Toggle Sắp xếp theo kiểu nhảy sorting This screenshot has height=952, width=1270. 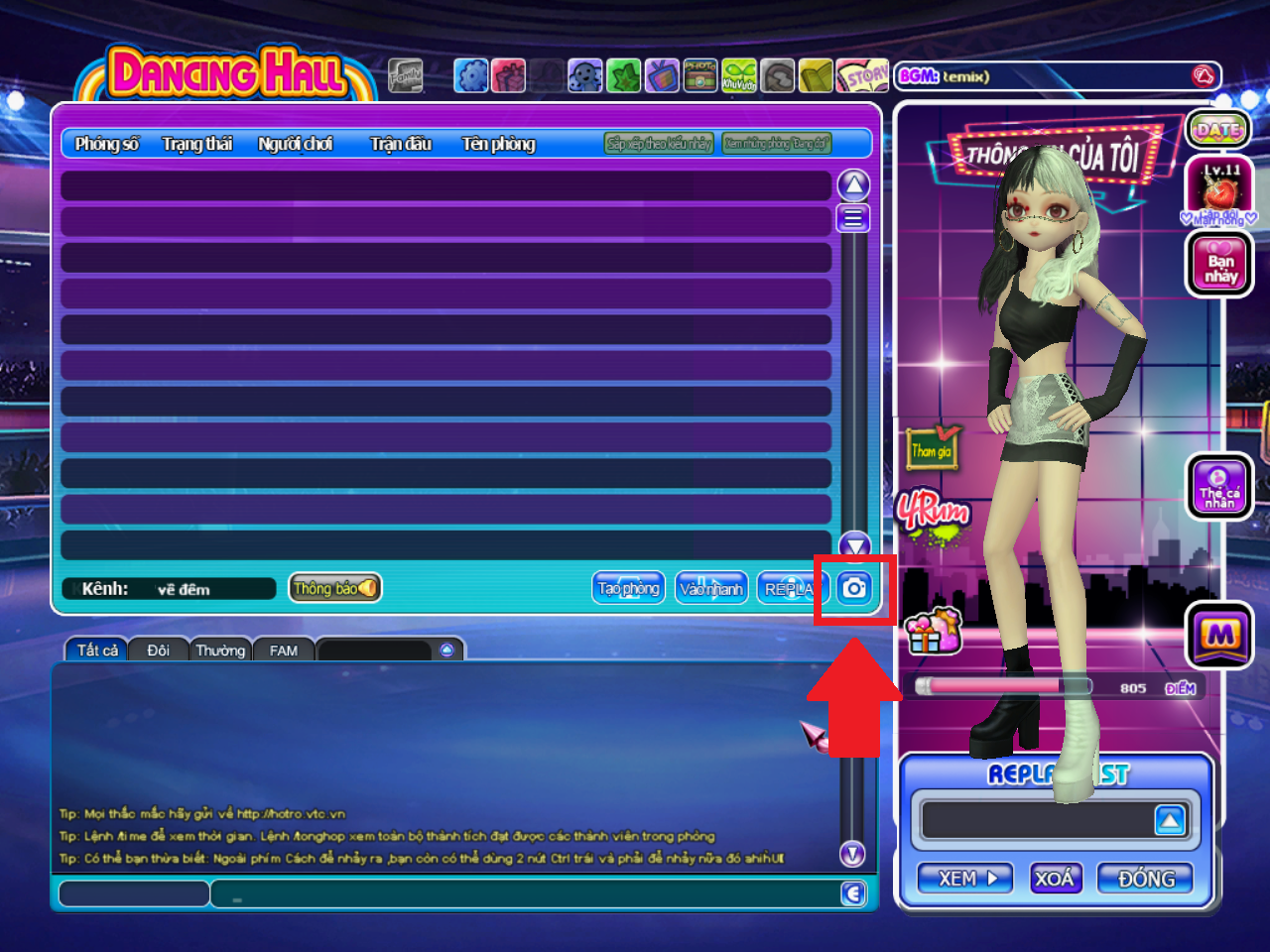tap(659, 144)
